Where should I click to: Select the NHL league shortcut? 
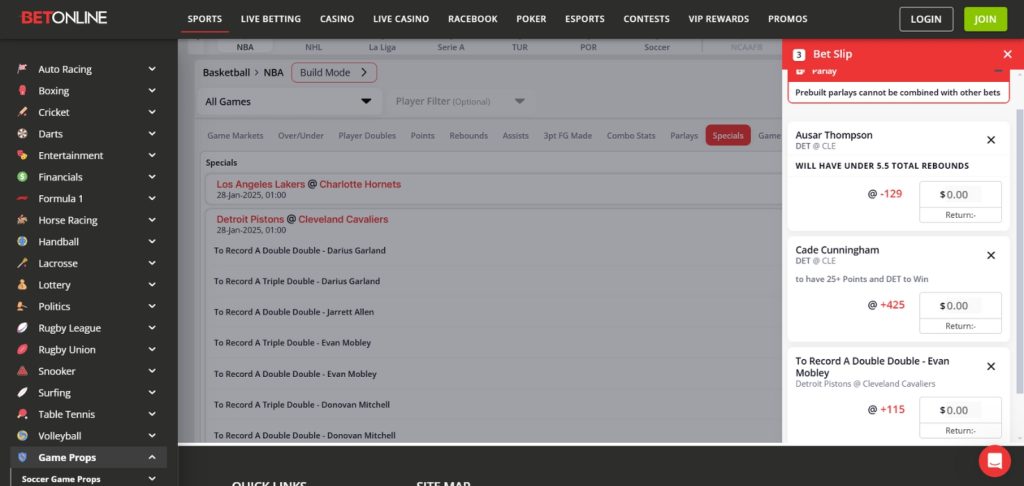313,47
